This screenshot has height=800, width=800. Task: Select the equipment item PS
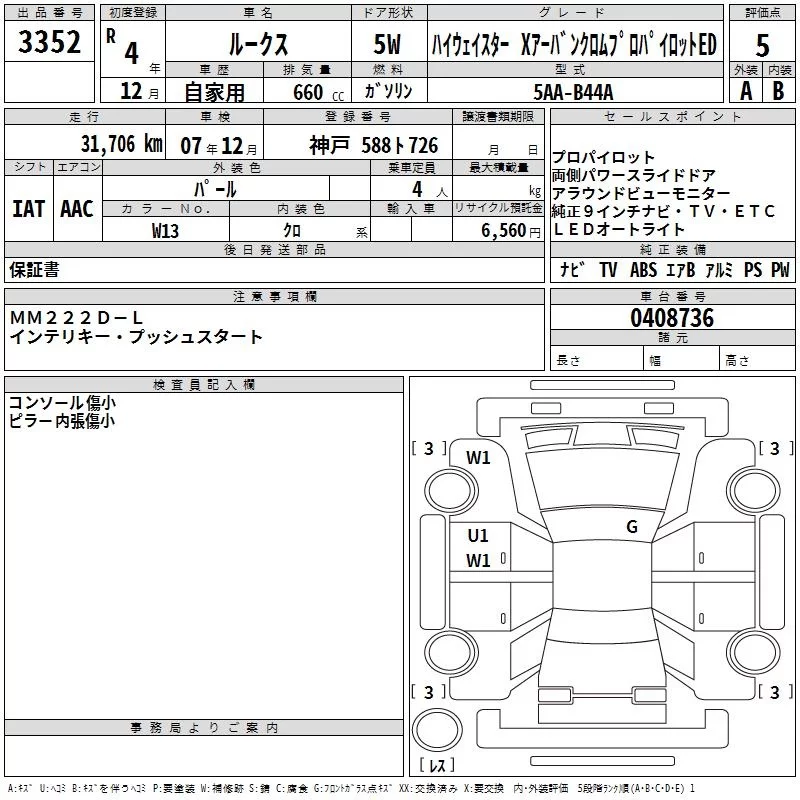click(x=753, y=269)
